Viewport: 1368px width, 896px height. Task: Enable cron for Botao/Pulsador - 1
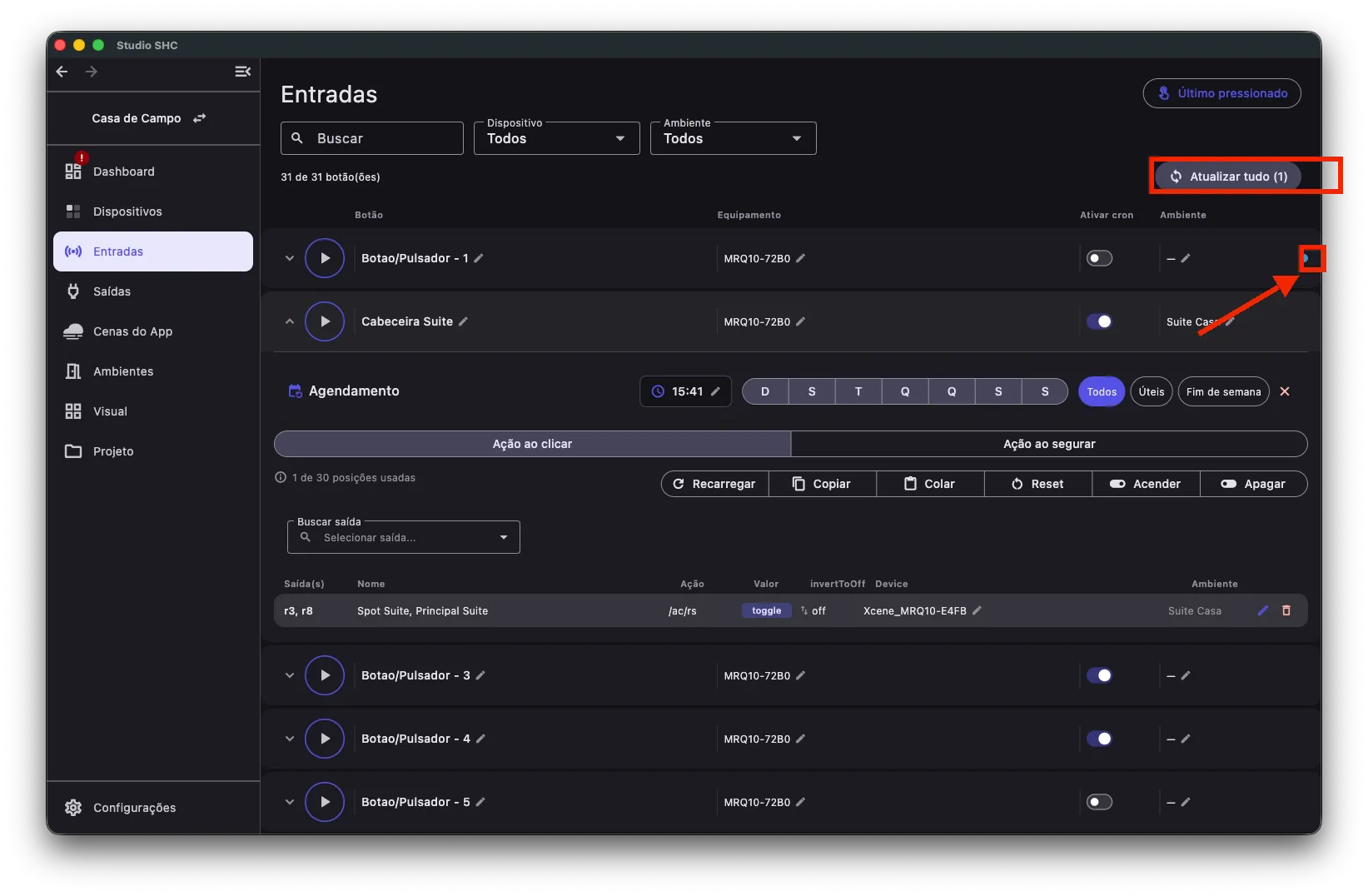pyautogui.click(x=1099, y=258)
